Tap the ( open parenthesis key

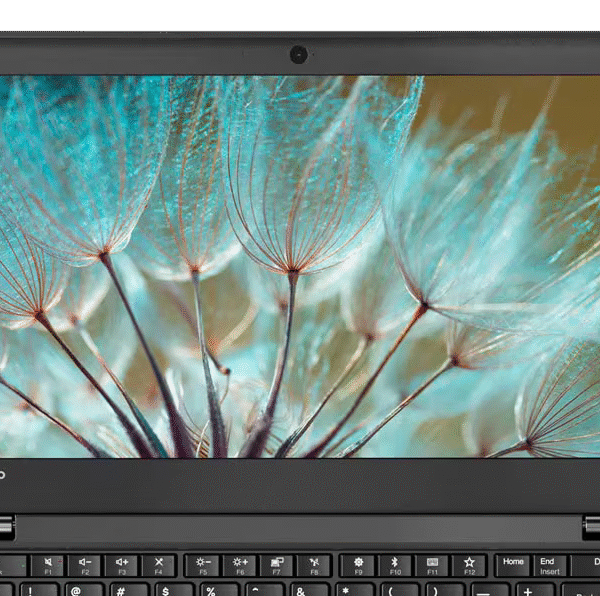point(400,590)
